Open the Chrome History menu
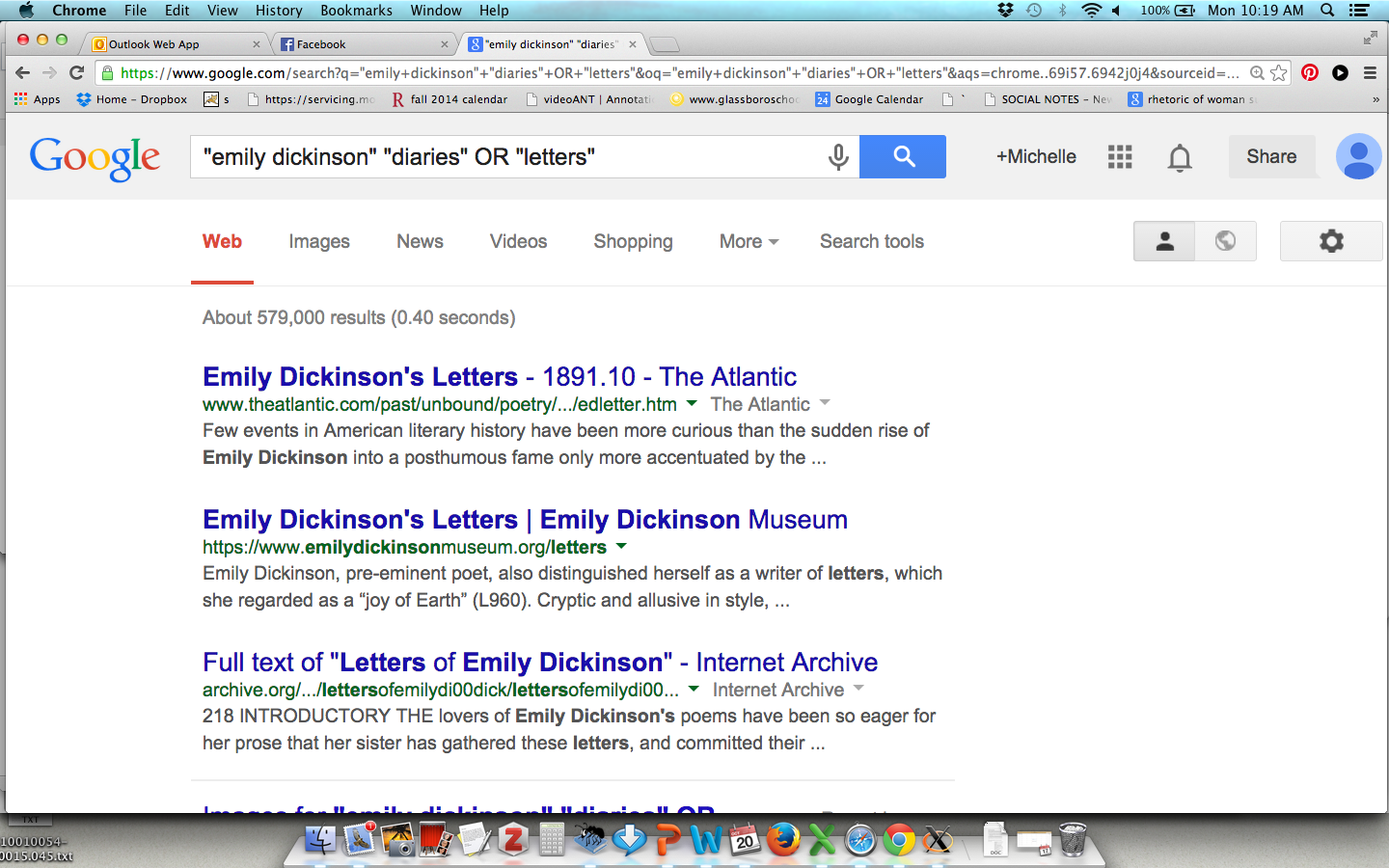The width and height of the screenshot is (1389, 868). pos(279,10)
